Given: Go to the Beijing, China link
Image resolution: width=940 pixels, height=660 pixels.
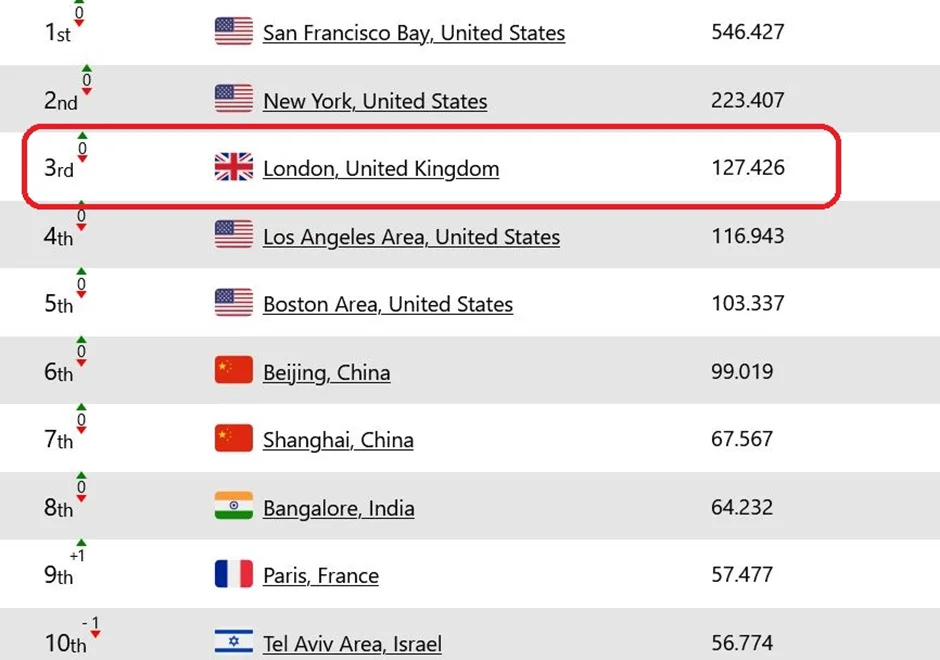Looking at the screenshot, I should (x=326, y=373).
